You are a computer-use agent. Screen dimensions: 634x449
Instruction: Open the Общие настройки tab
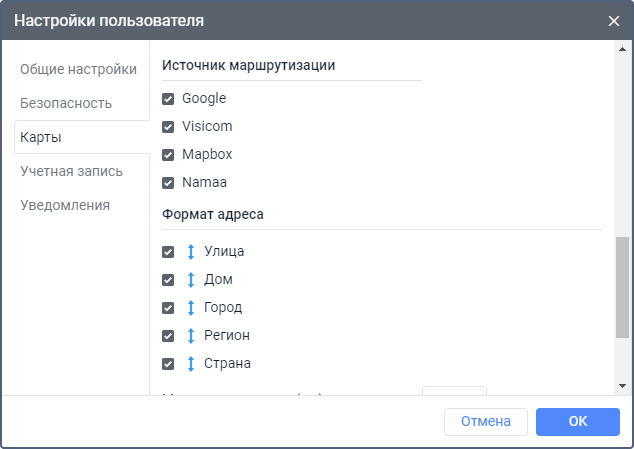click(78, 69)
